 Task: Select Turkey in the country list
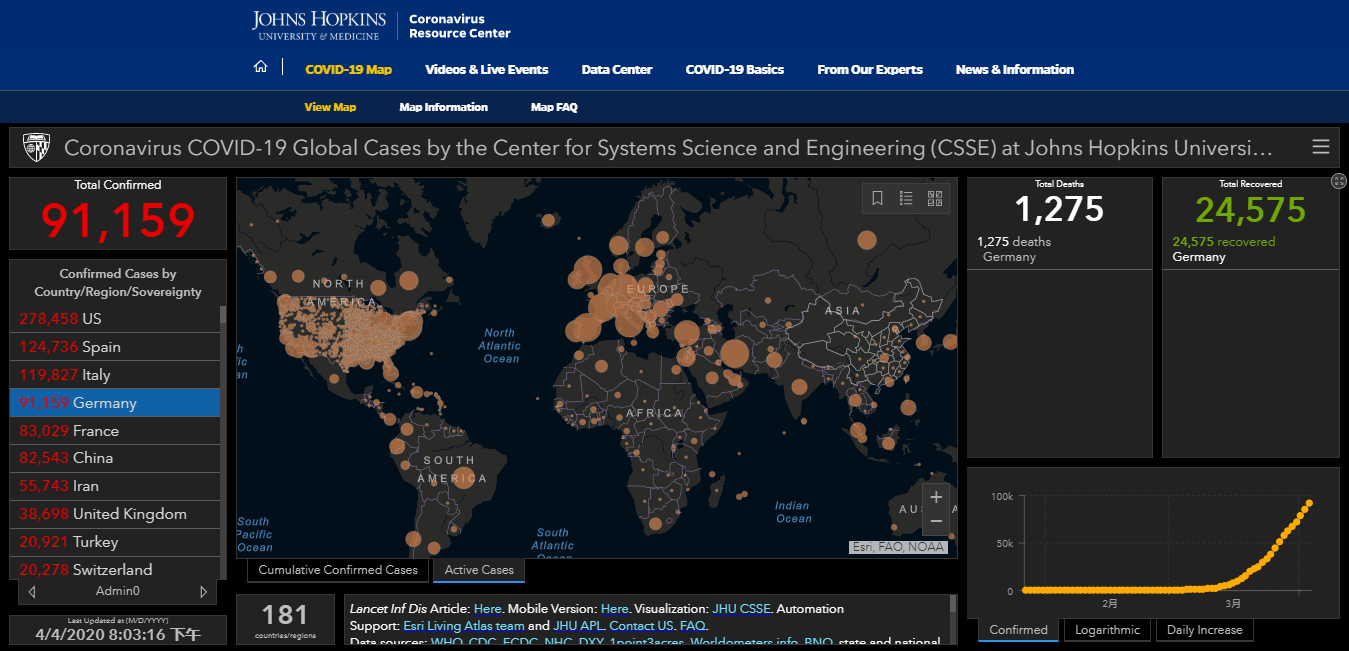pos(115,542)
